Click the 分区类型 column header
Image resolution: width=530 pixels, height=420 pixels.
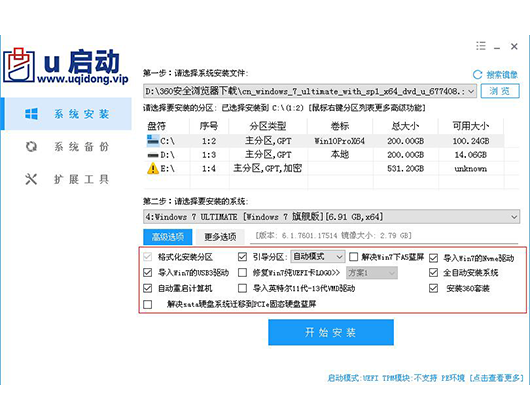point(268,126)
